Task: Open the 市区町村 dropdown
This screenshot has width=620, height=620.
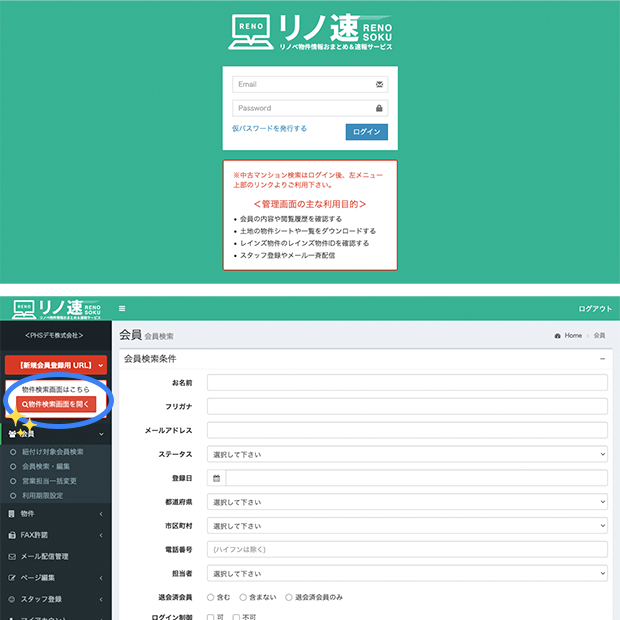Action: [x=407, y=526]
